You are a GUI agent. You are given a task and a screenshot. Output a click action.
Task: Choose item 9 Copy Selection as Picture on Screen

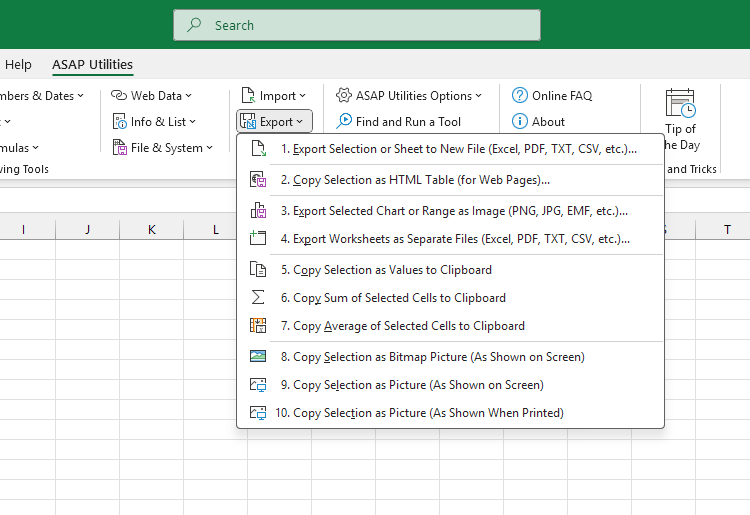click(x=451, y=385)
